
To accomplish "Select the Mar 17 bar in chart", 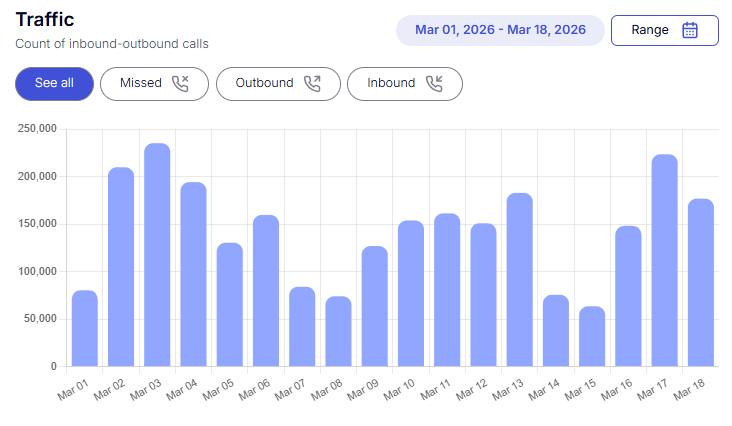I will pyautogui.click(x=664, y=260).
